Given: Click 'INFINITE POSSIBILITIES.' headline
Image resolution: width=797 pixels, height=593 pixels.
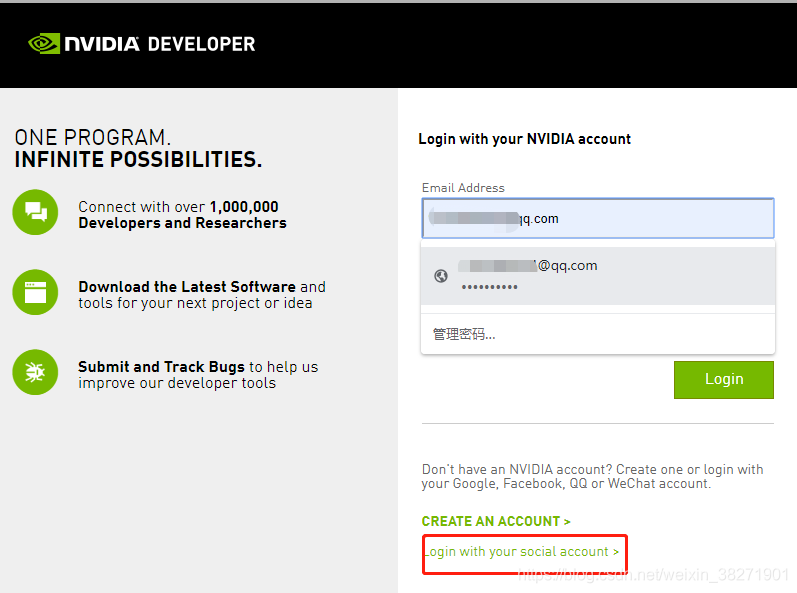Looking at the screenshot, I should click(138, 160).
